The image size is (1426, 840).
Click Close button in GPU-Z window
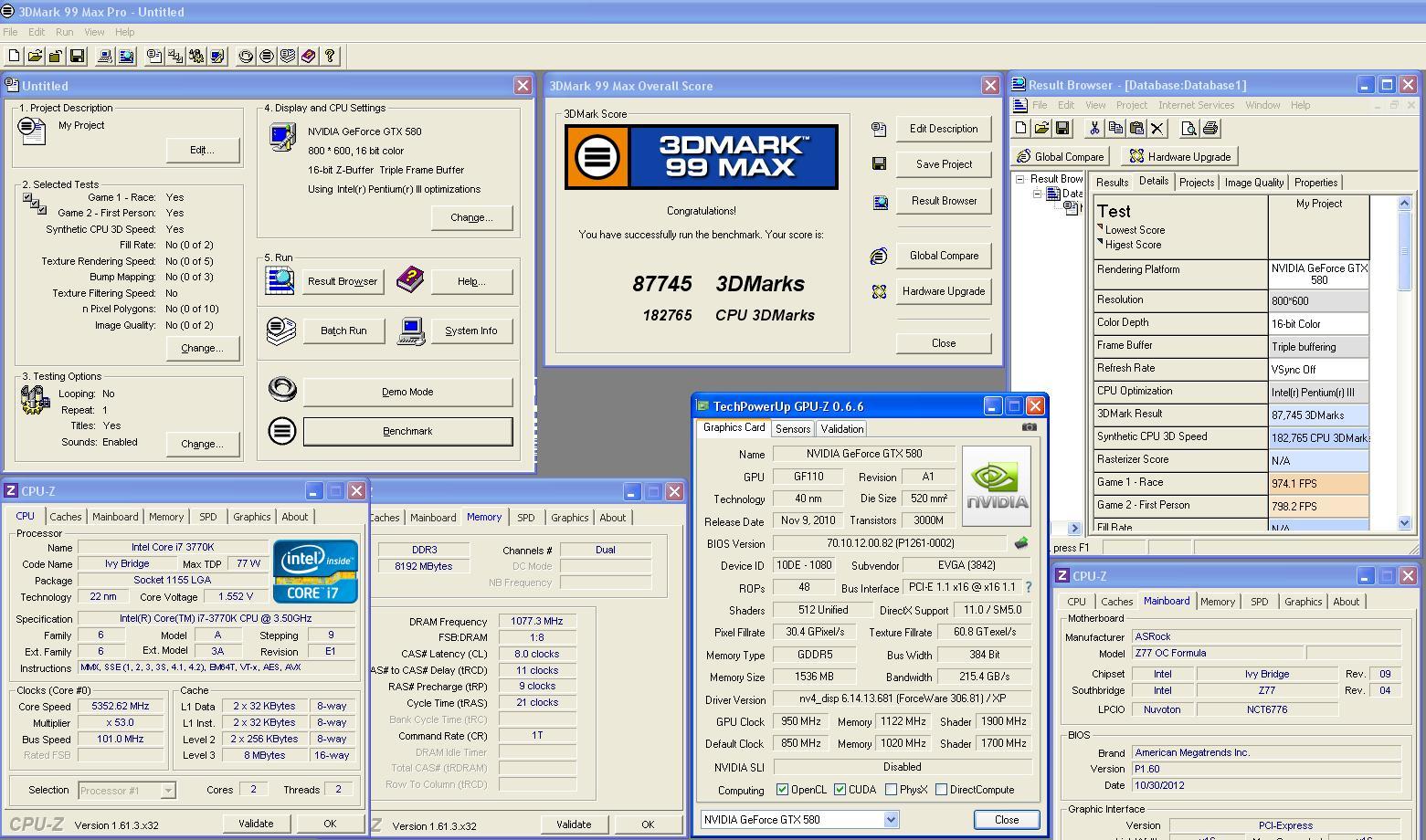(x=1007, y=820)
